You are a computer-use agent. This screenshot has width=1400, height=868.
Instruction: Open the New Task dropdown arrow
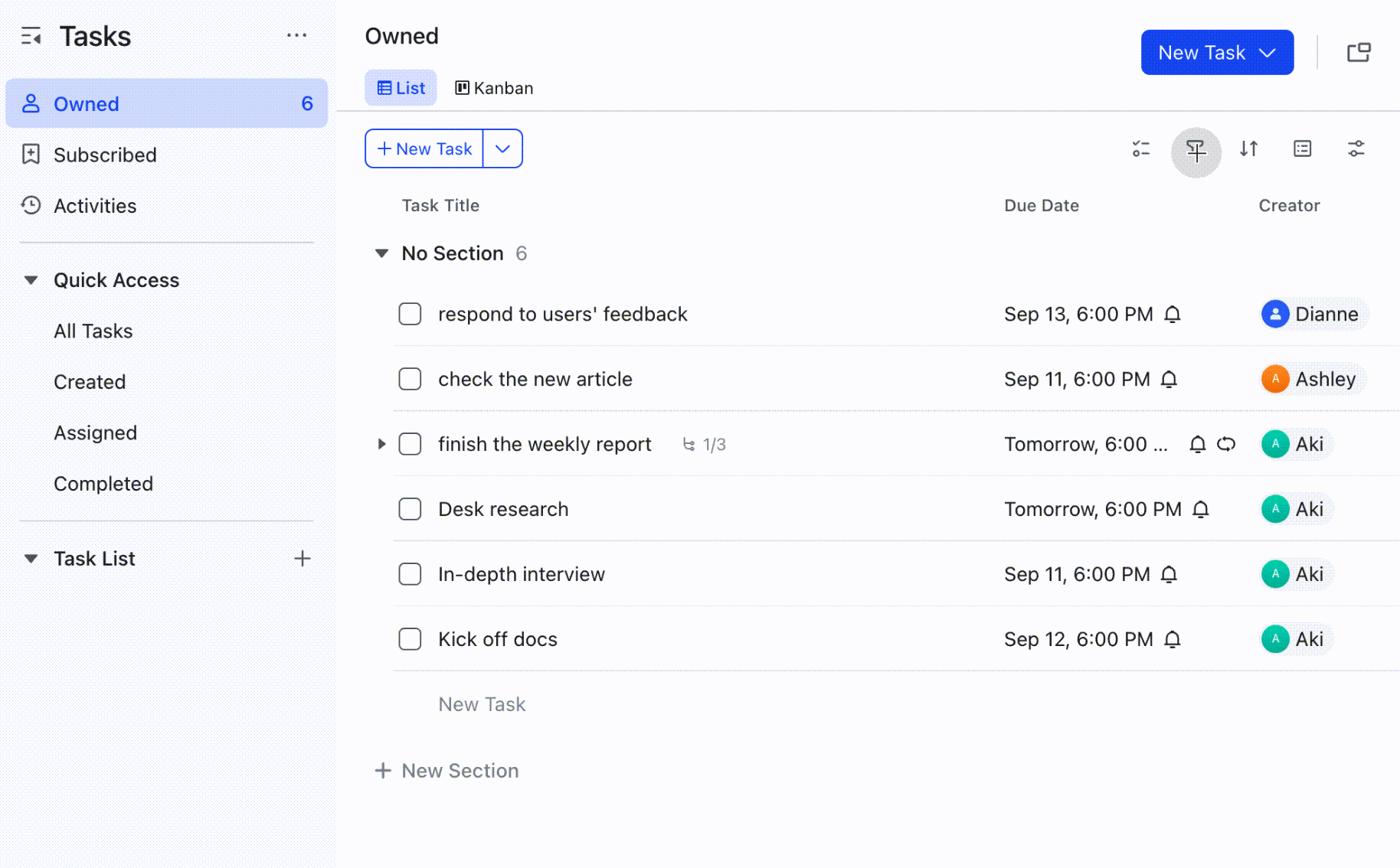point(502,148)
